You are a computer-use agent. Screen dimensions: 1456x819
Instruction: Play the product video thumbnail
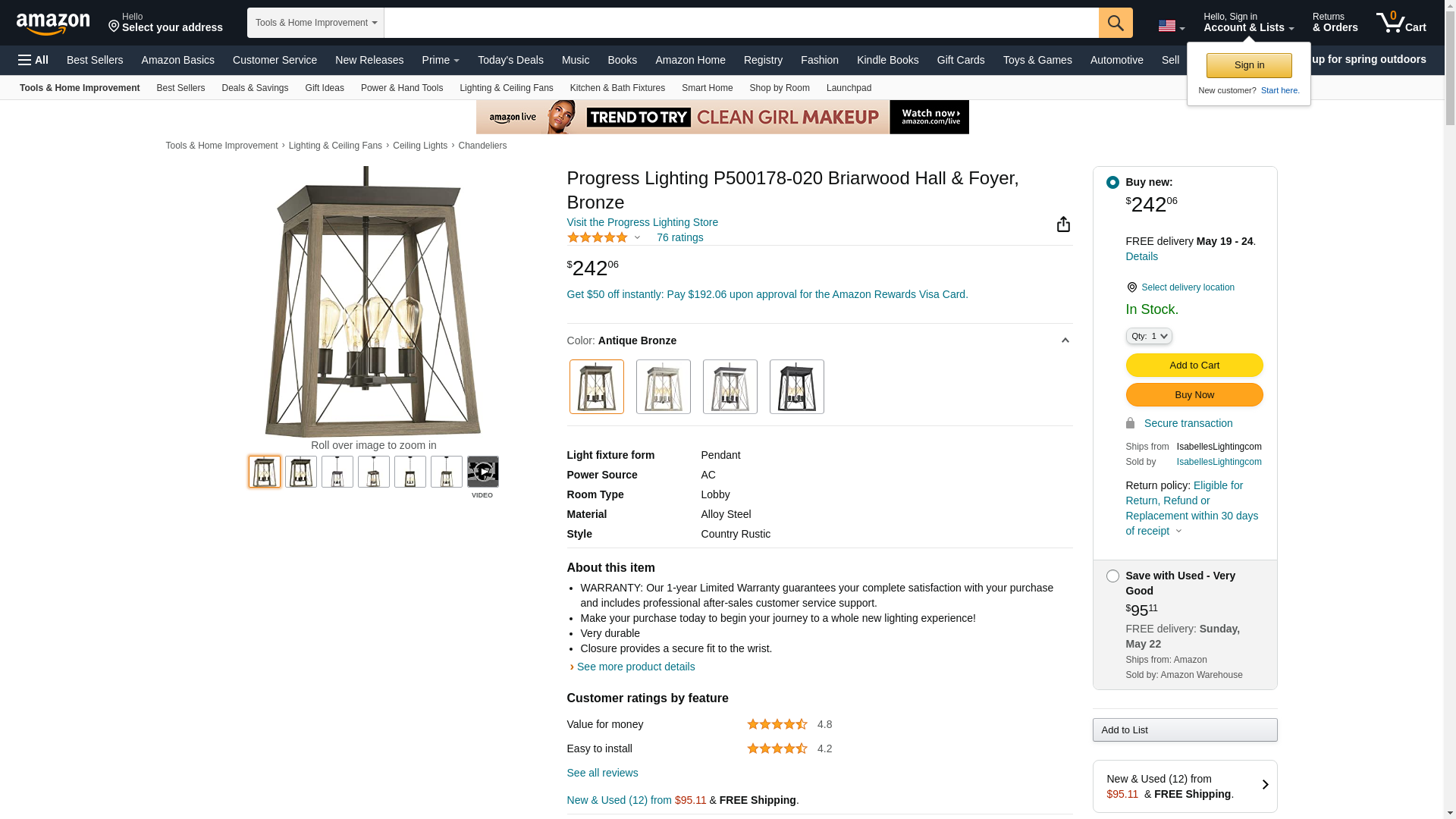[482, 472]
